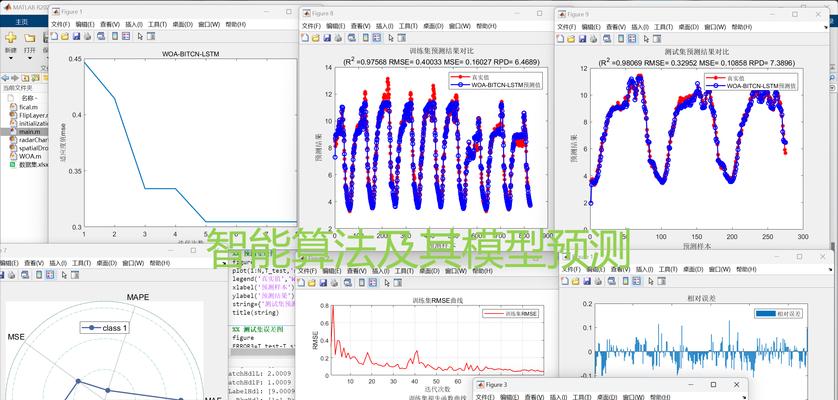This screenshot has width=838, height=400.
Task: Open Property Inspector icon in Figure 1
Action: pos(151,36)
